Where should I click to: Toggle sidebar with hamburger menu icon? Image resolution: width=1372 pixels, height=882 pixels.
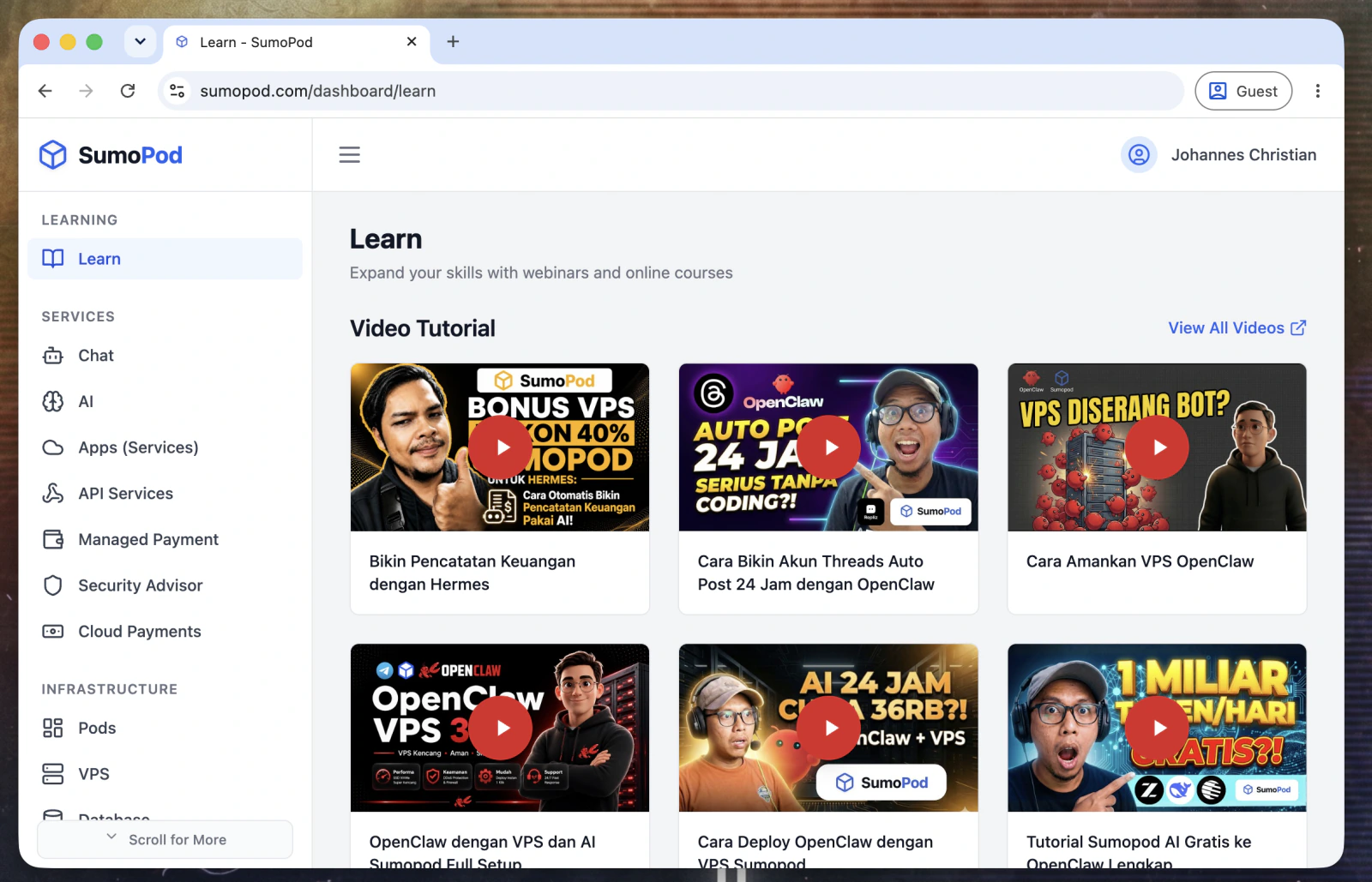click(x=350, y=155)
